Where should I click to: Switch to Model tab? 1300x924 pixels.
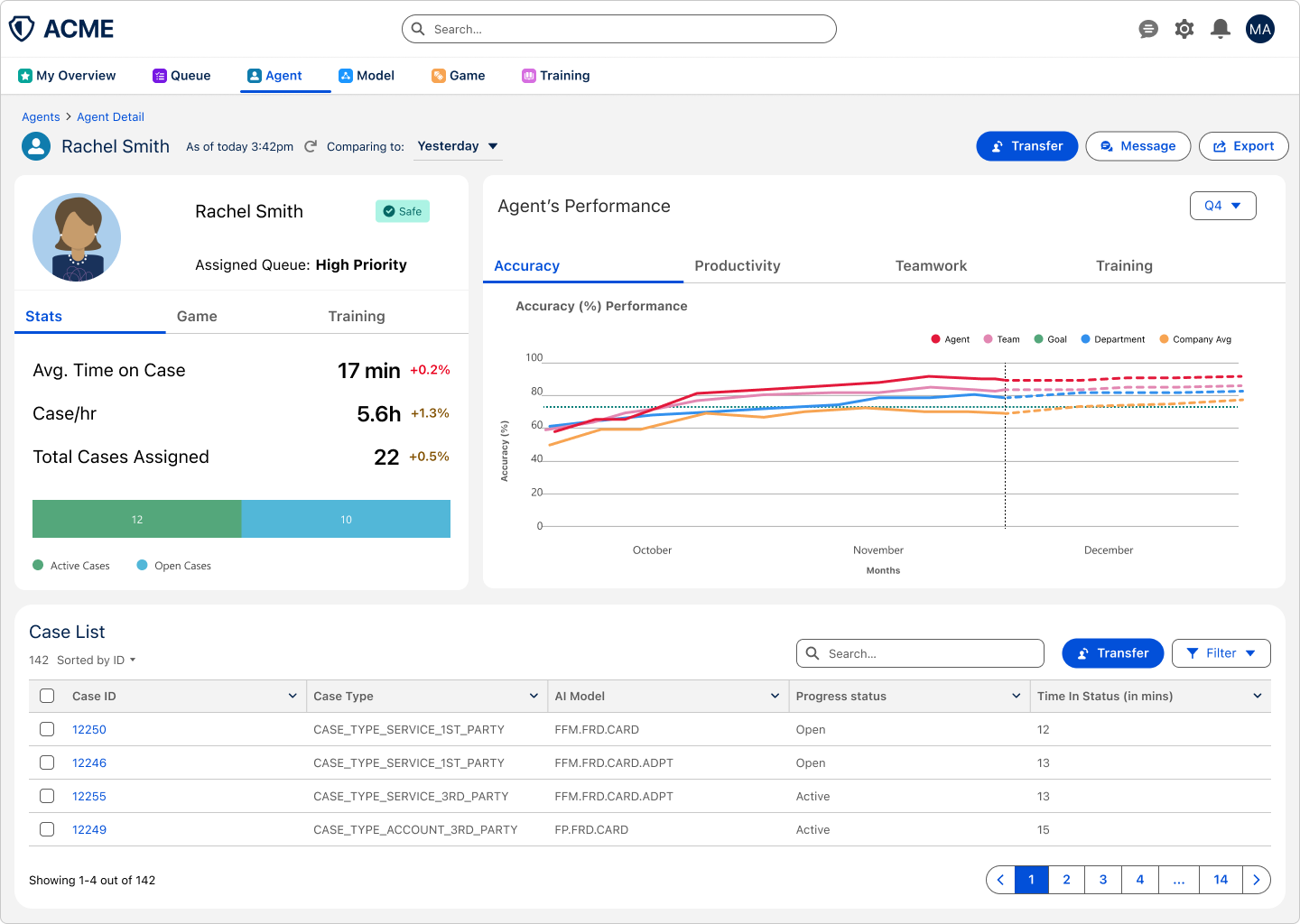click(x=367, y=76)
